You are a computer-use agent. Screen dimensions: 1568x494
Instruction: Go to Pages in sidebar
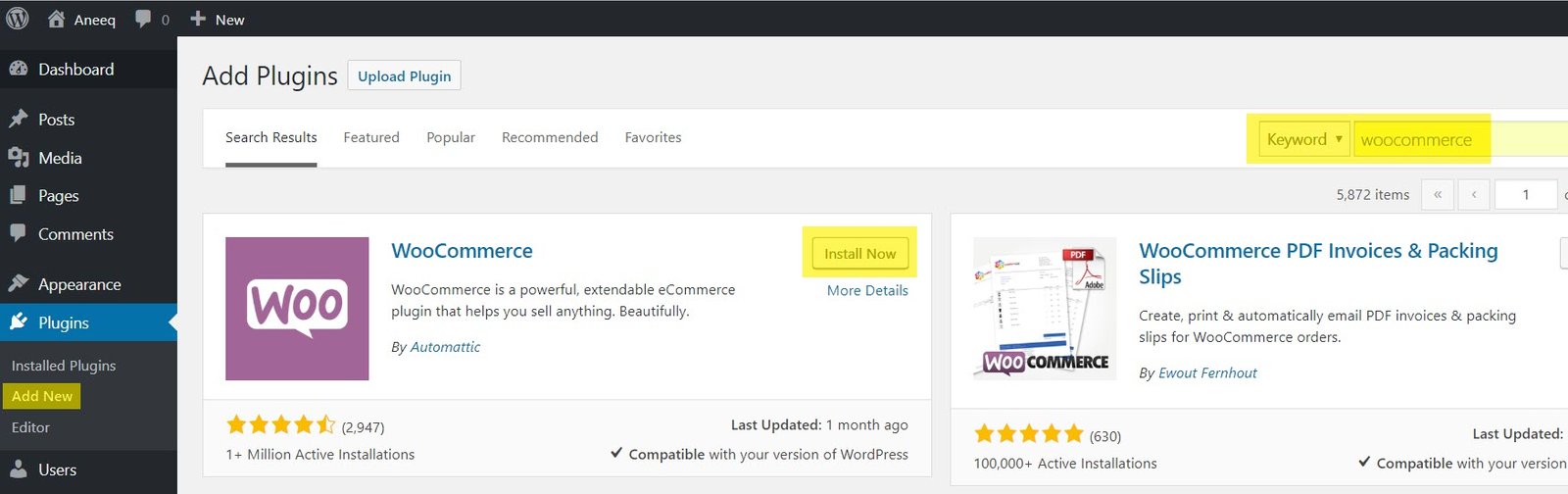click(58, 196)
